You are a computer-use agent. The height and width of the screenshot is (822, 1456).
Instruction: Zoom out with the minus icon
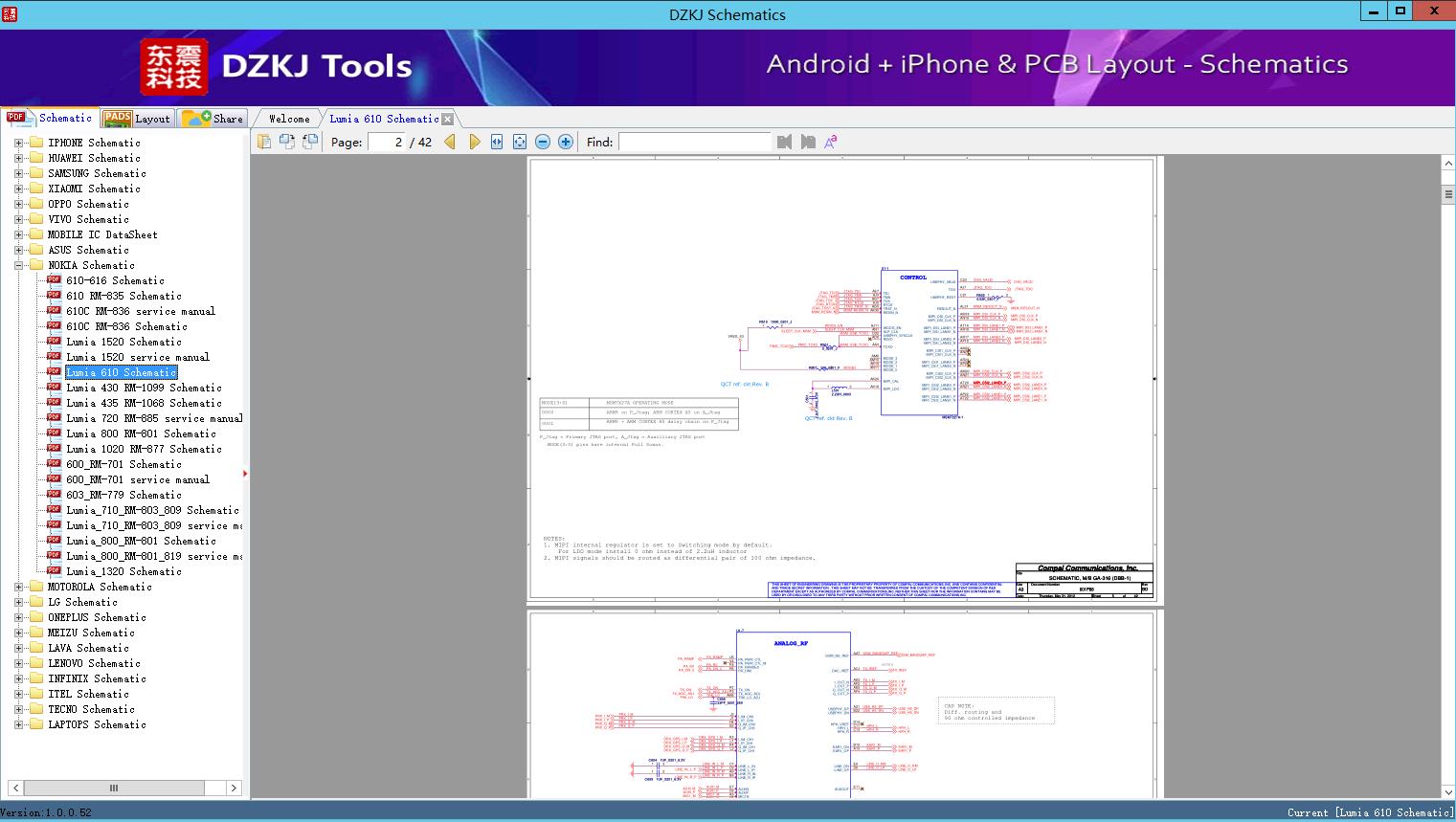point(543,142)
